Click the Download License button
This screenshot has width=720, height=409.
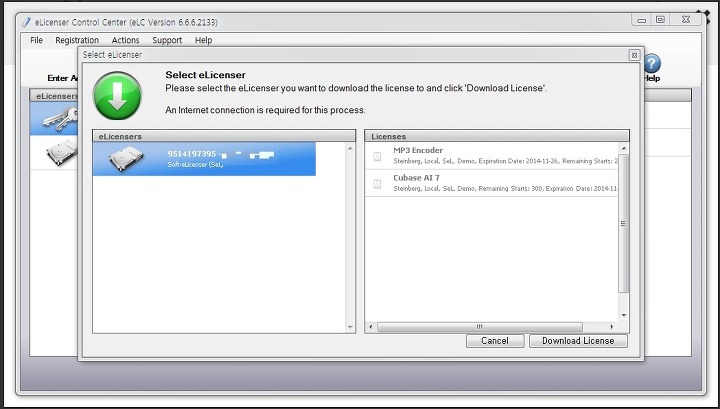click(x=578, y=341)
